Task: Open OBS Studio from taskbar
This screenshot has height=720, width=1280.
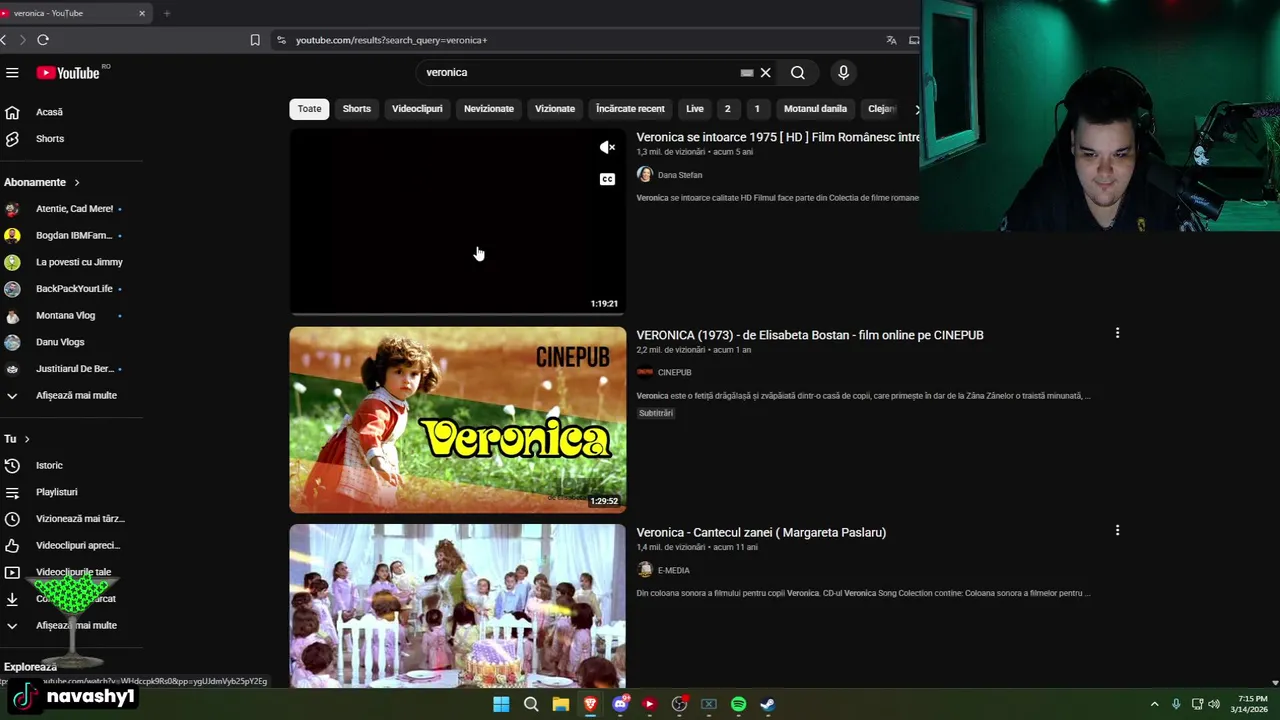Action: [679, 704]
